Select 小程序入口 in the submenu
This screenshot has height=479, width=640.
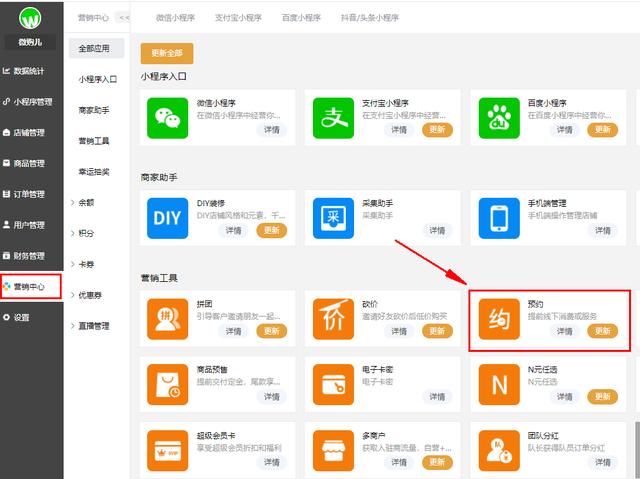[x=97, y=79]
